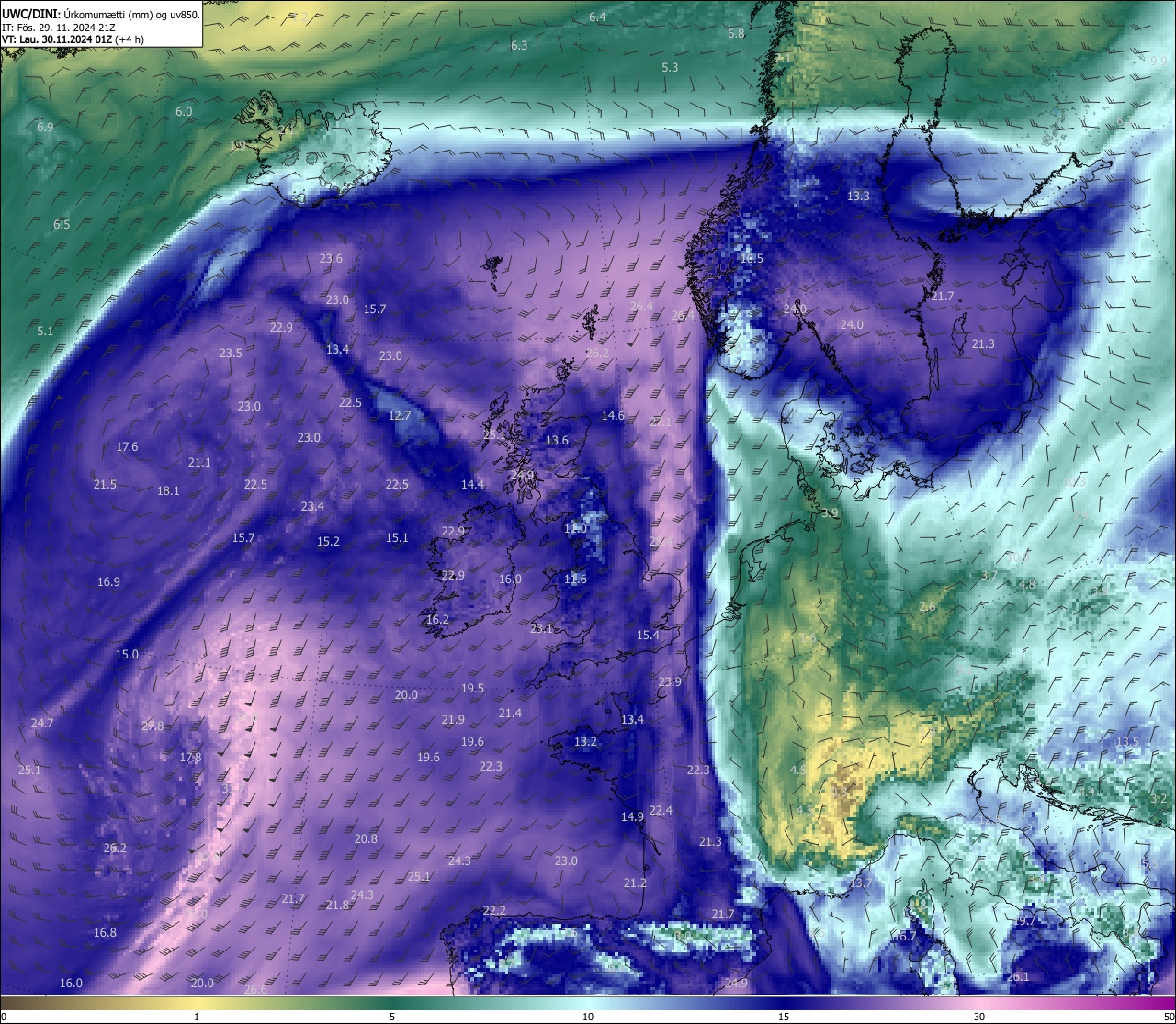Click the legend tick labeled 10
The height and width of the screenshot is (1024, 1176).
(588, 1017)
